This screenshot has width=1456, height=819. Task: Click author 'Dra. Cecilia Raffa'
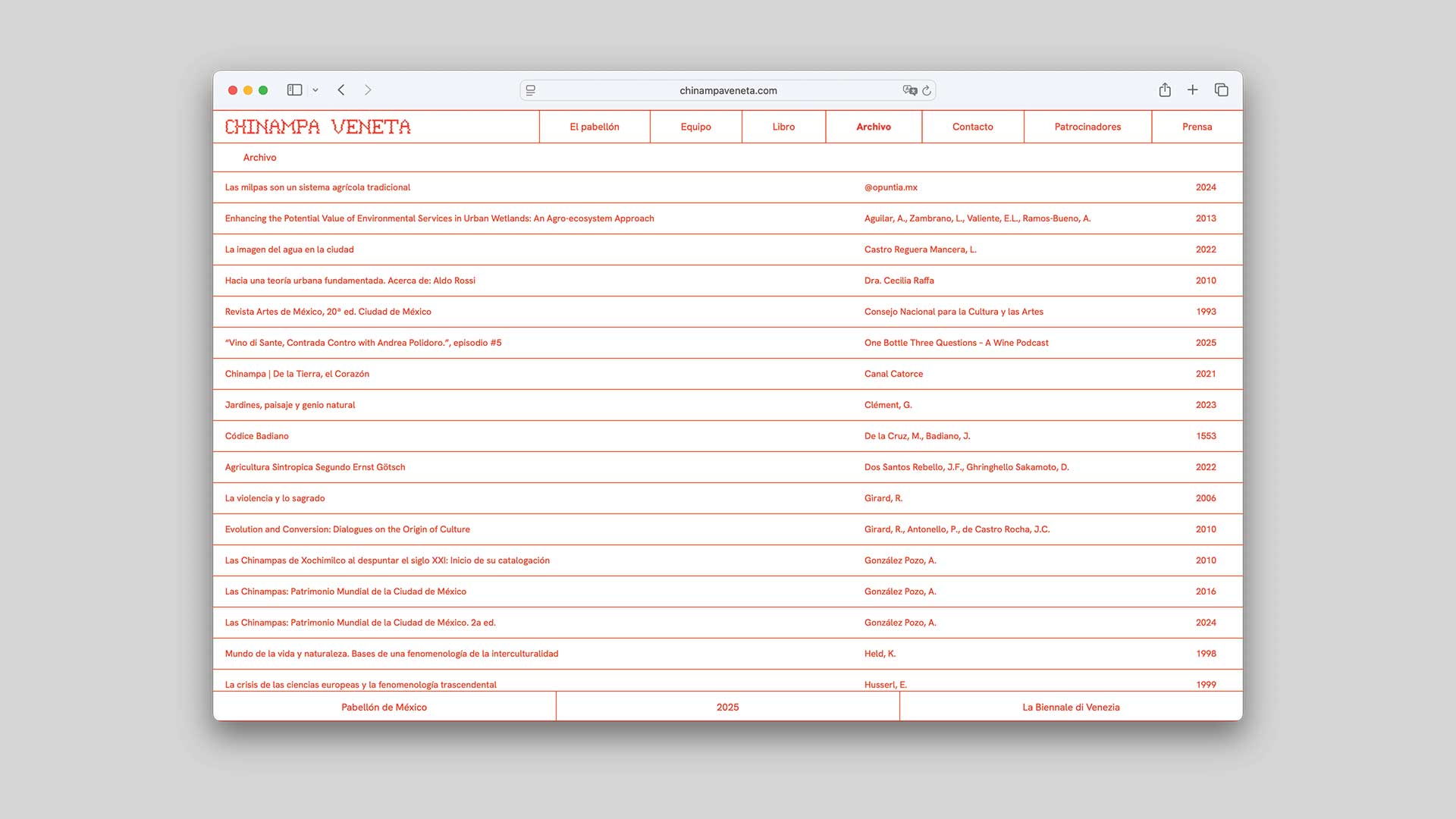coord(899,281)
